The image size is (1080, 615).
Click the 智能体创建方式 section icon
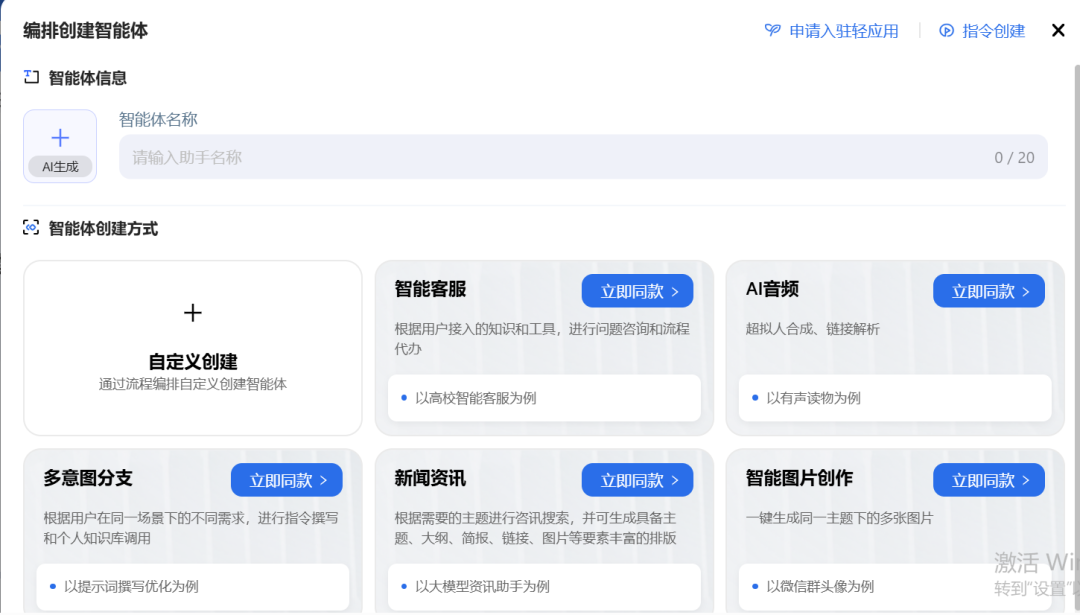pos(31,227)
